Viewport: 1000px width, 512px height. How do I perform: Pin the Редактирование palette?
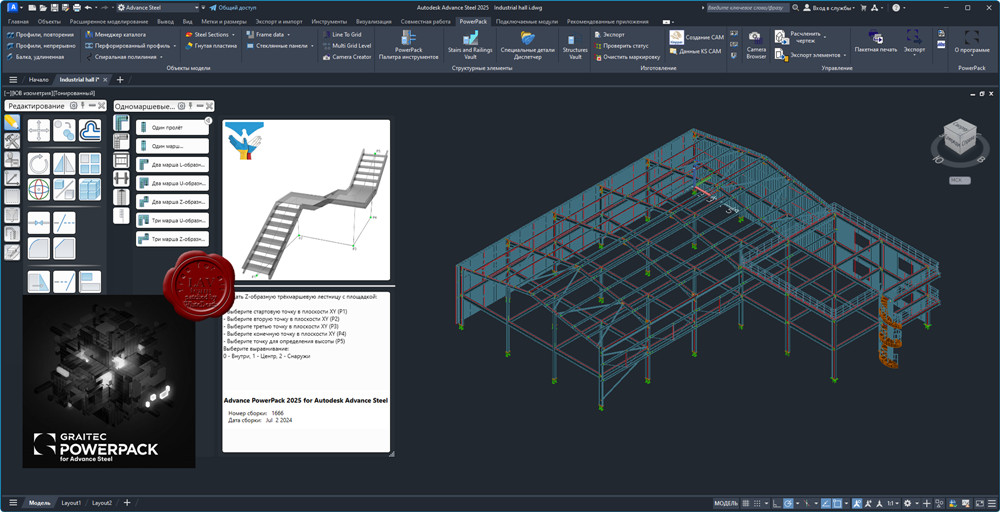[x=83, y=105]
